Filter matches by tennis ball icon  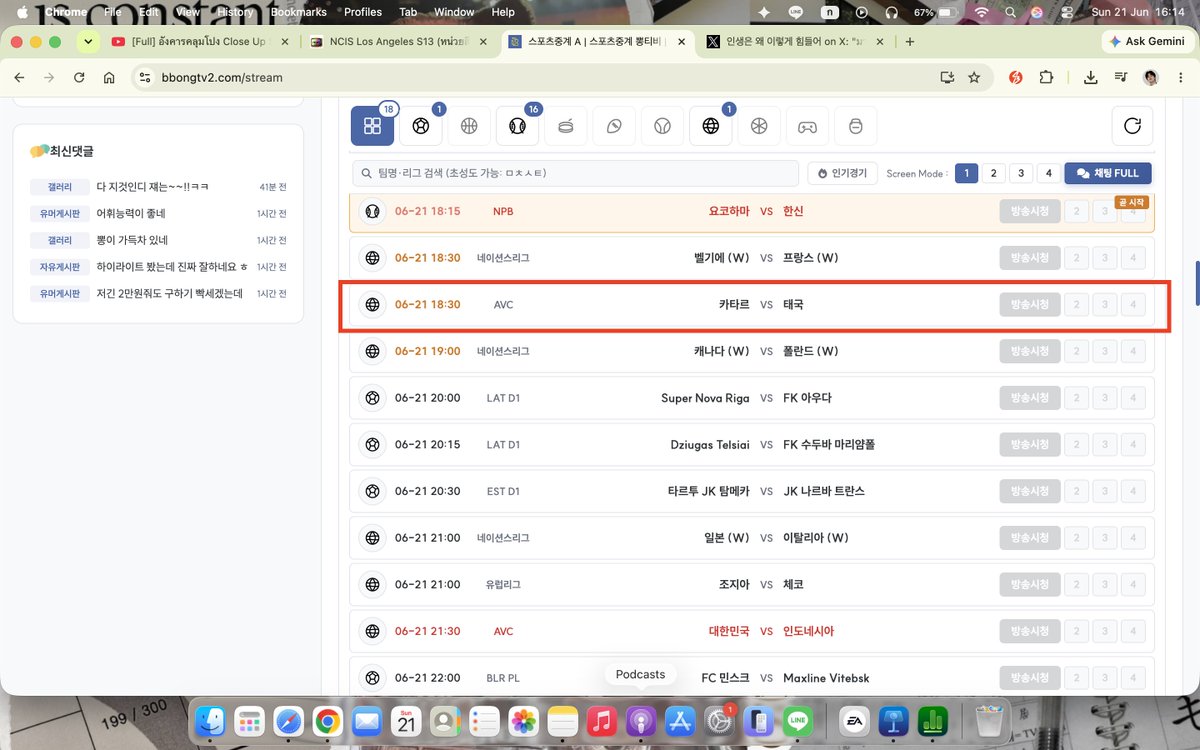(x=662, y=126)
